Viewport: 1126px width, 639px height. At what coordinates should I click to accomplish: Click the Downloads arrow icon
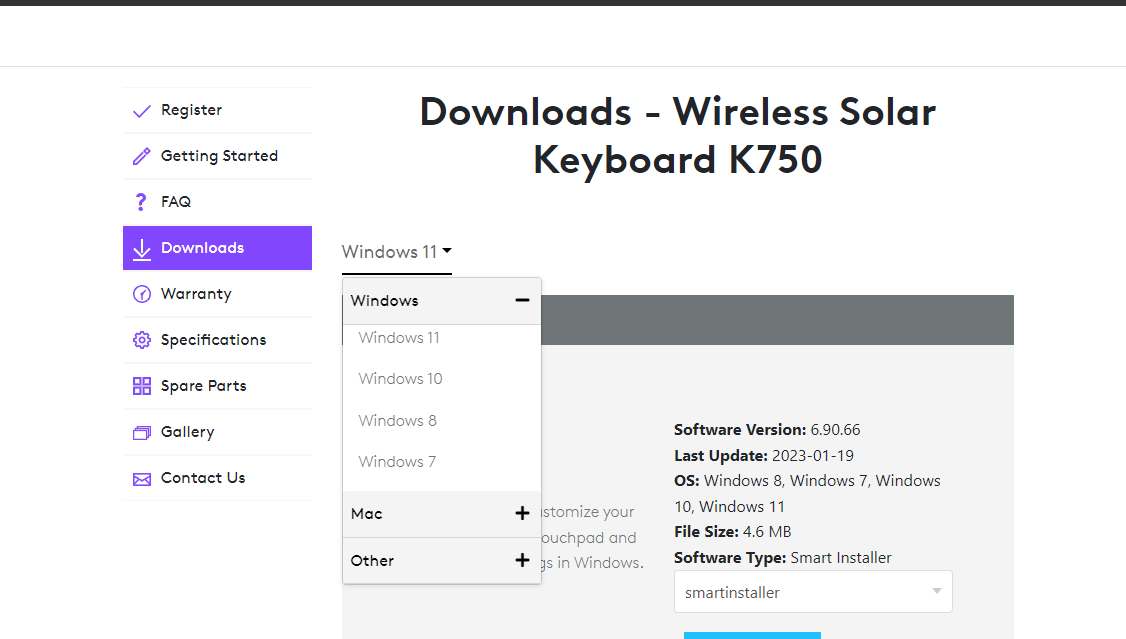click(141, 249)
